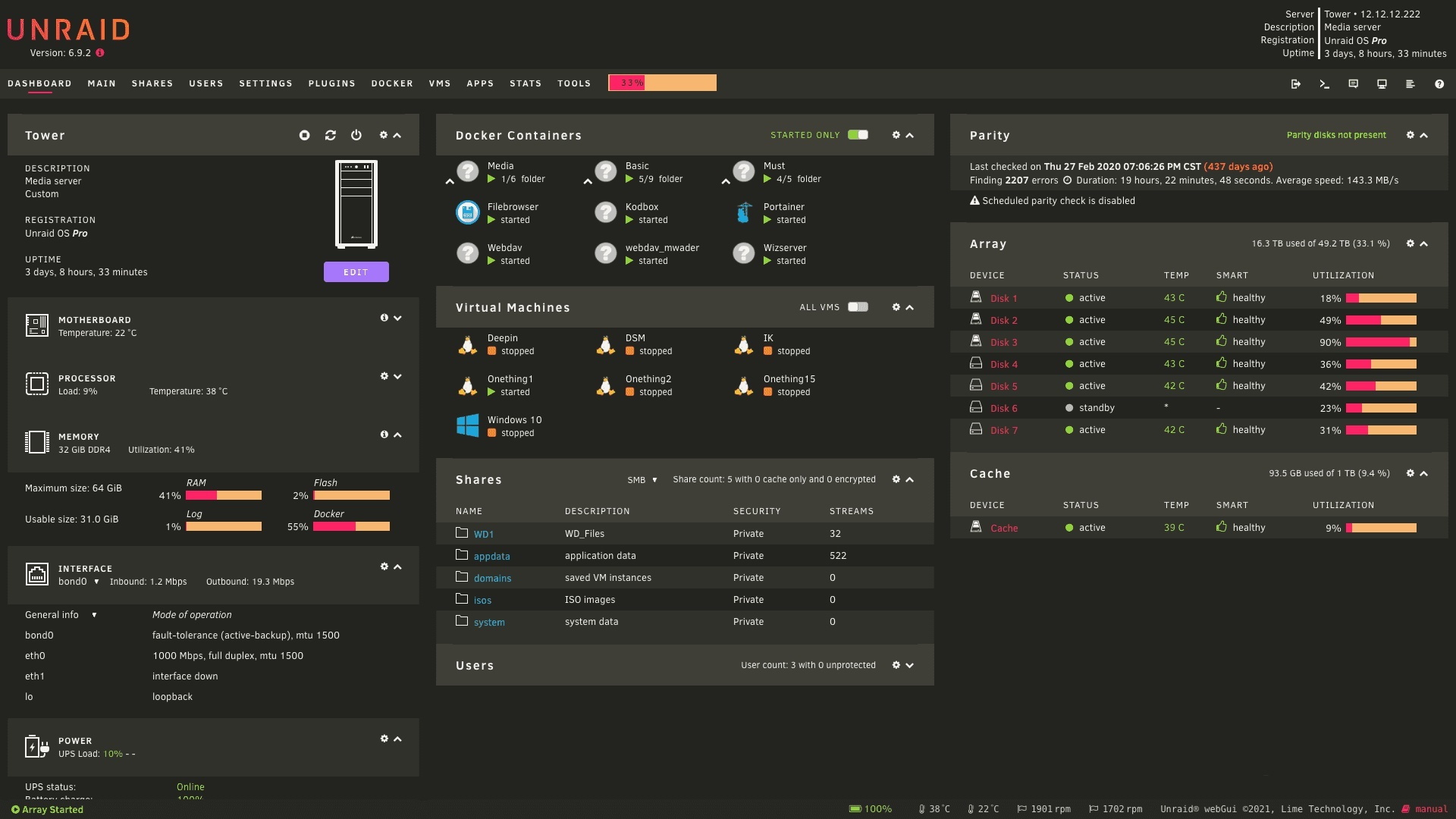Click the Docker 55% memory bar
This screenshot has width=1456, height=819.
point(351,526)
